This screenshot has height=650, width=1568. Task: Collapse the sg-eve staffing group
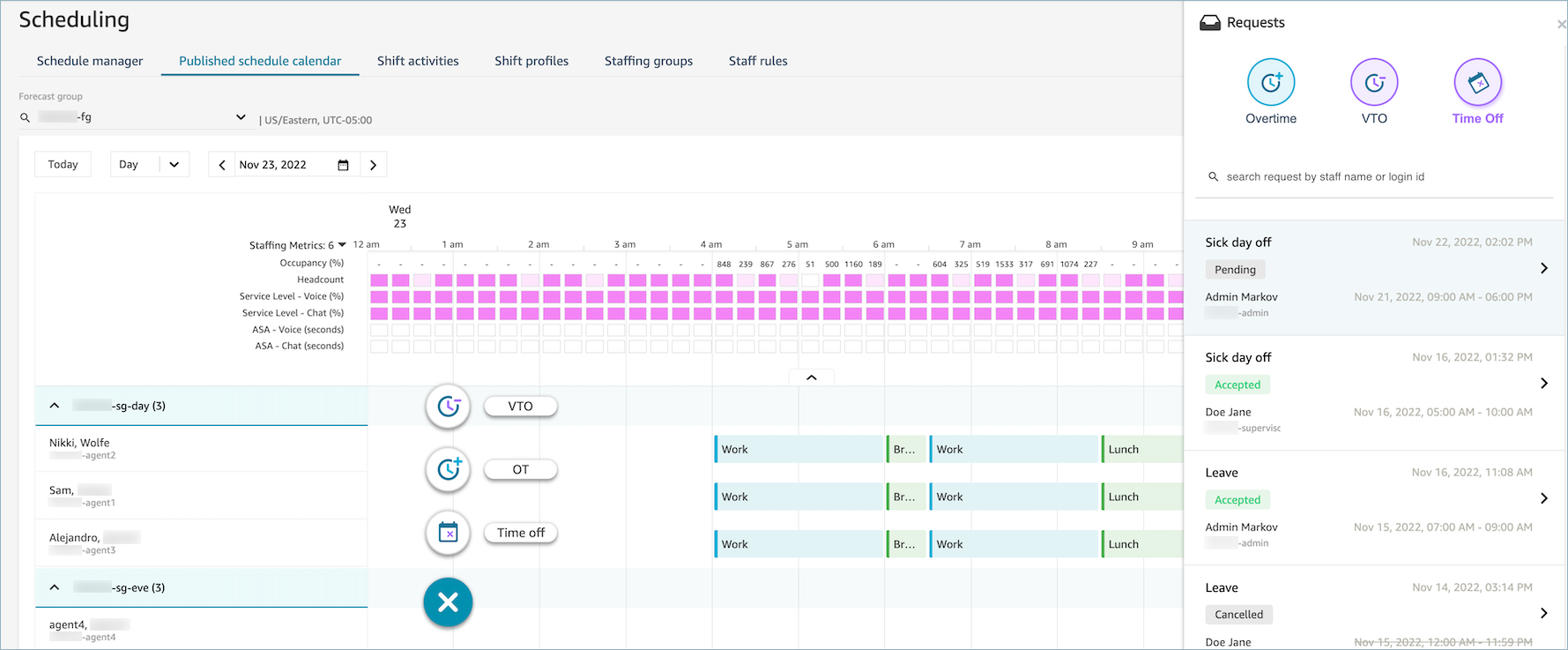[x=55, y=587]
